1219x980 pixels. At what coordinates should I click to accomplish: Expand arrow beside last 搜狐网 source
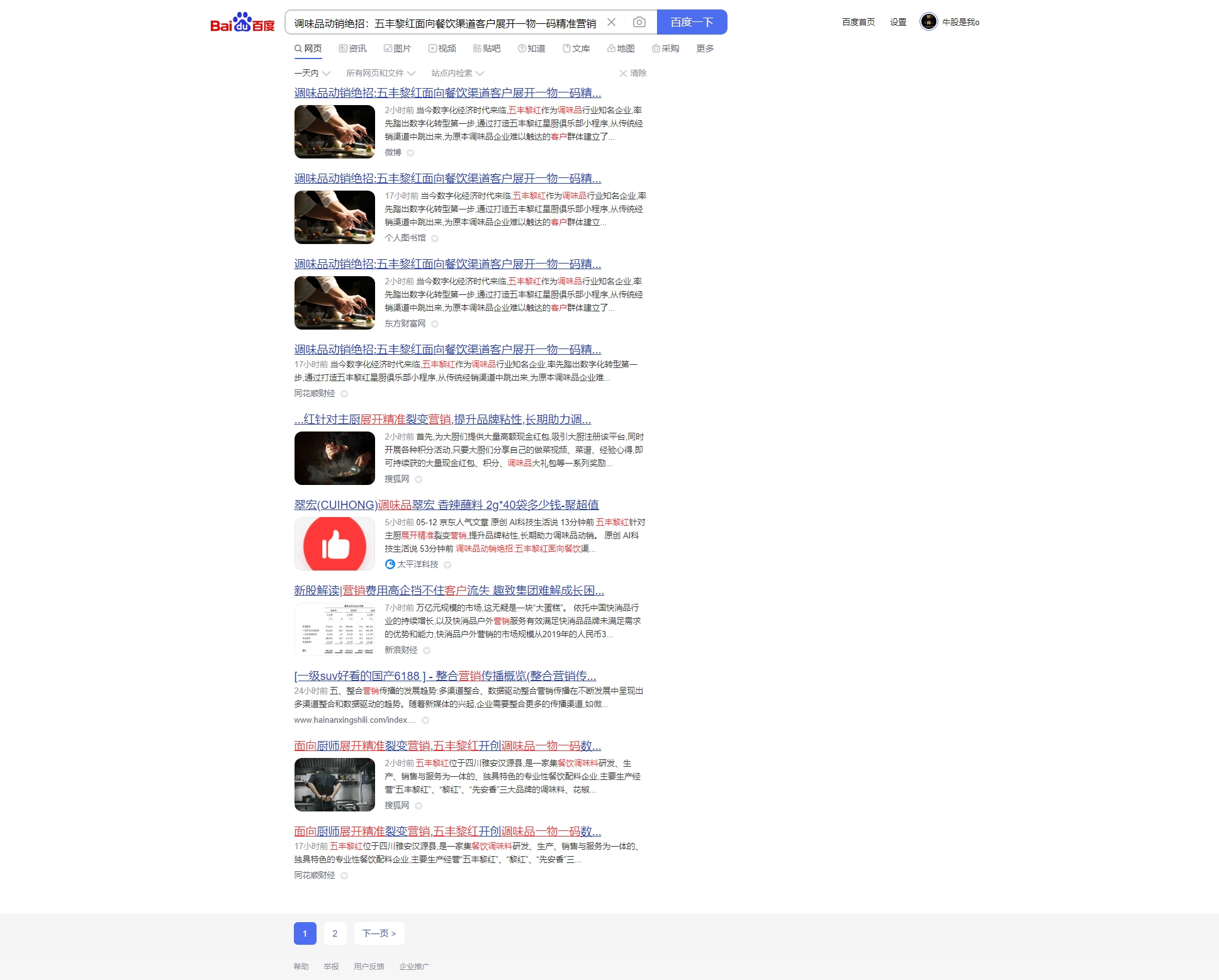(419, 806)
